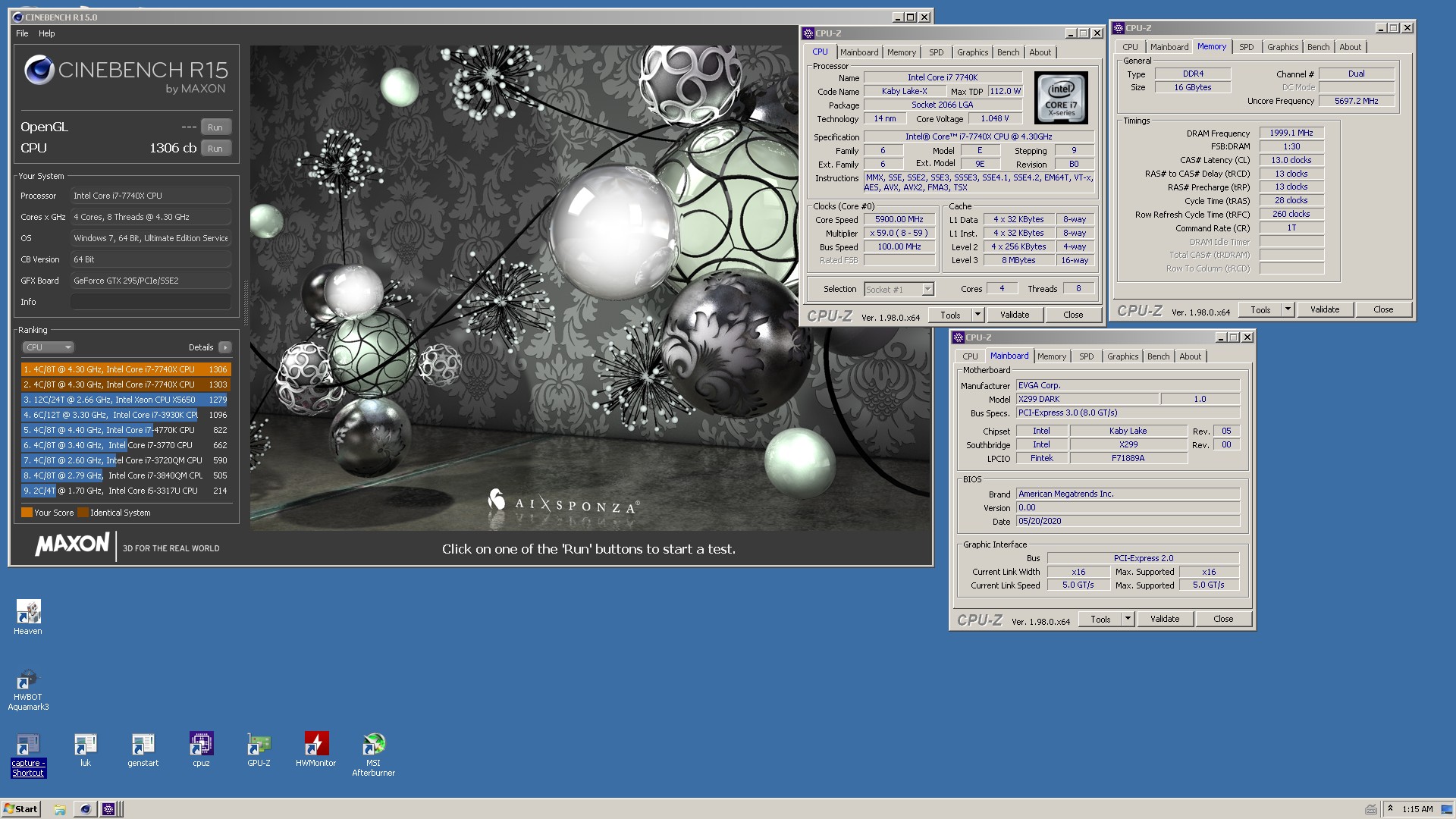This screenshot has height=819, width=1456.
Task: Switch to Mainboard tab in CPU-Z CPU window
Action: (859, 52)
